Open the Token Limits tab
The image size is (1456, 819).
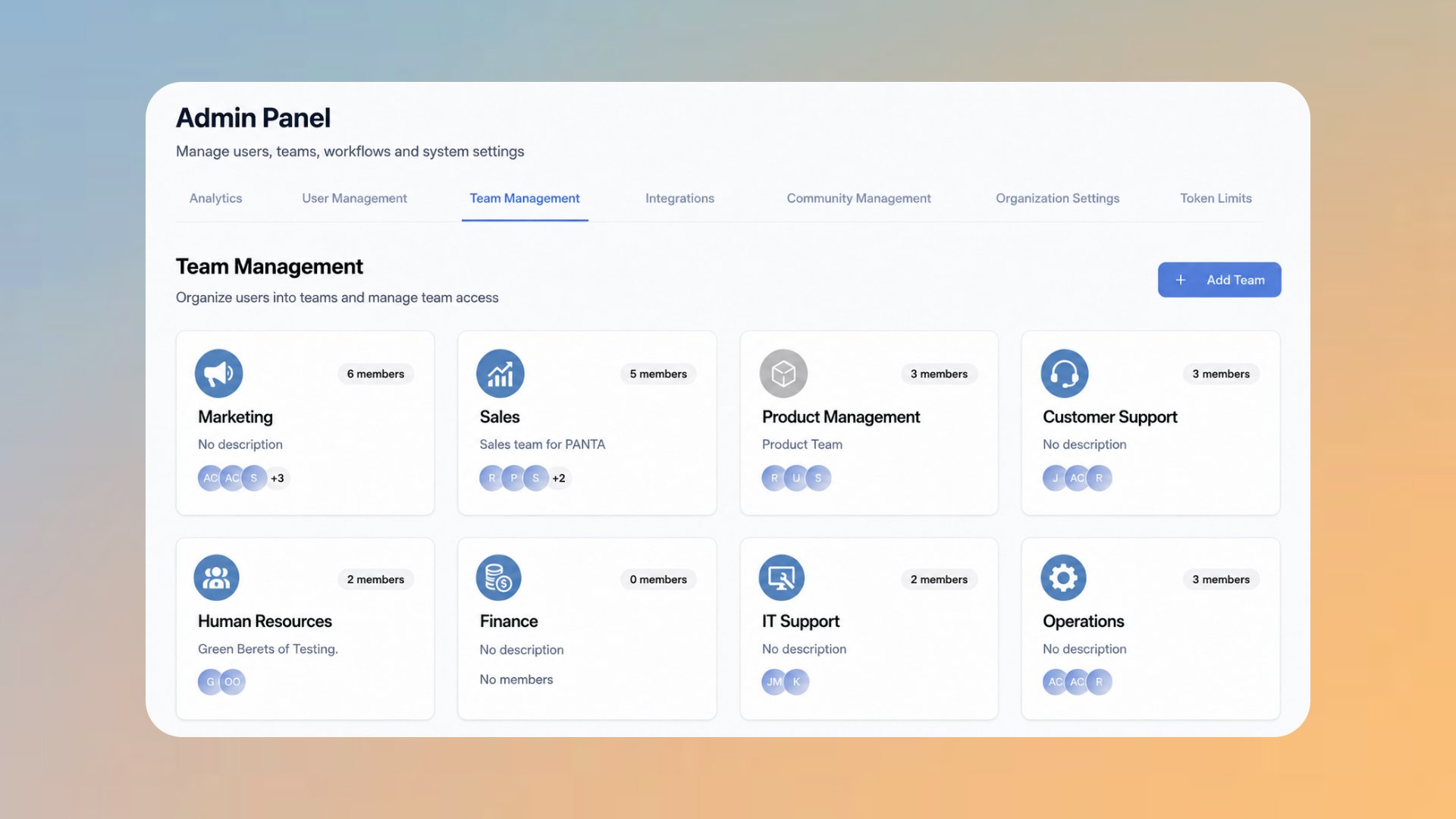(1216, 198)
